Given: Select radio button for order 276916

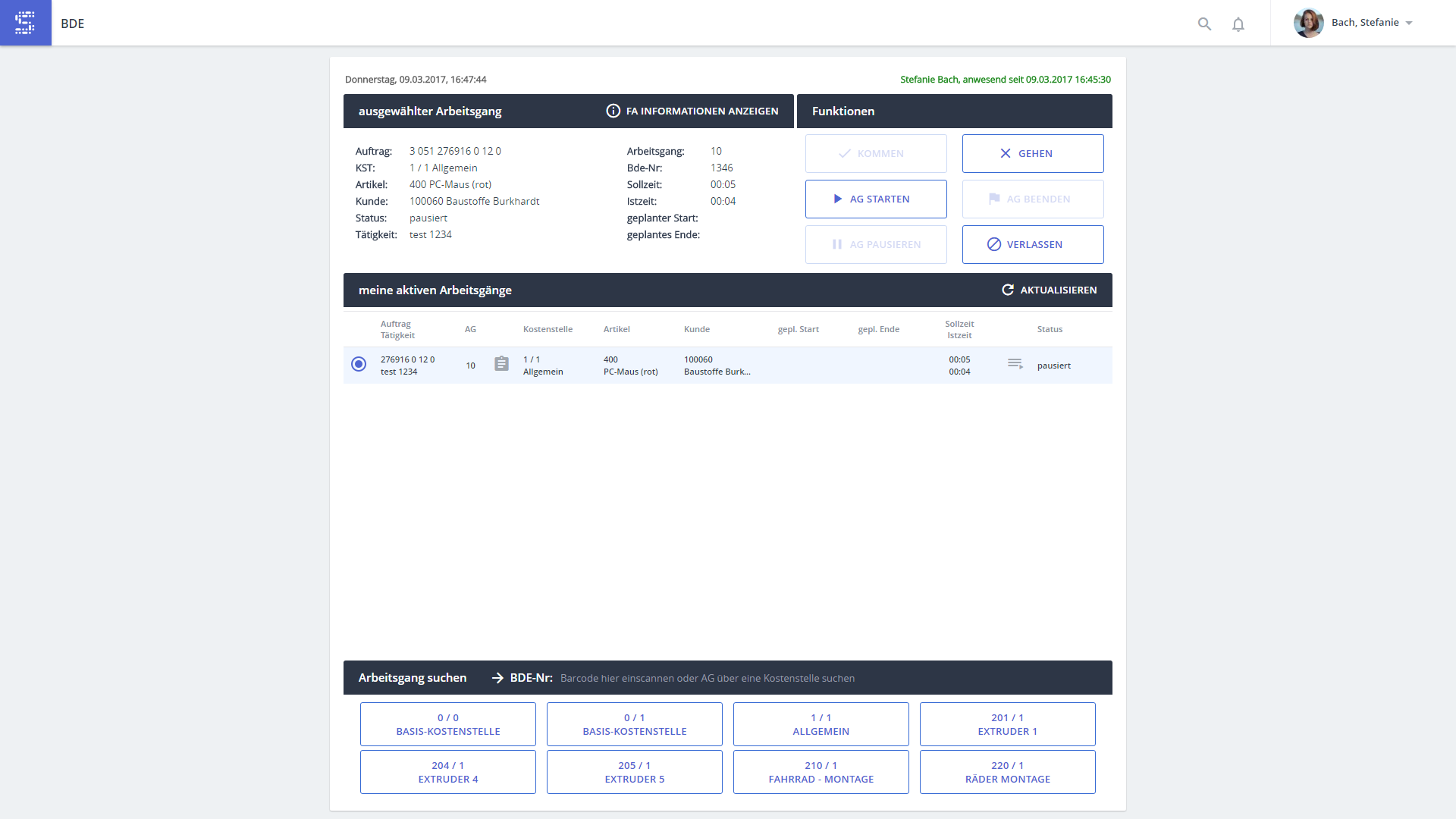Looking at the screenshot, I should pyautogui.click(x=359, y=364).
